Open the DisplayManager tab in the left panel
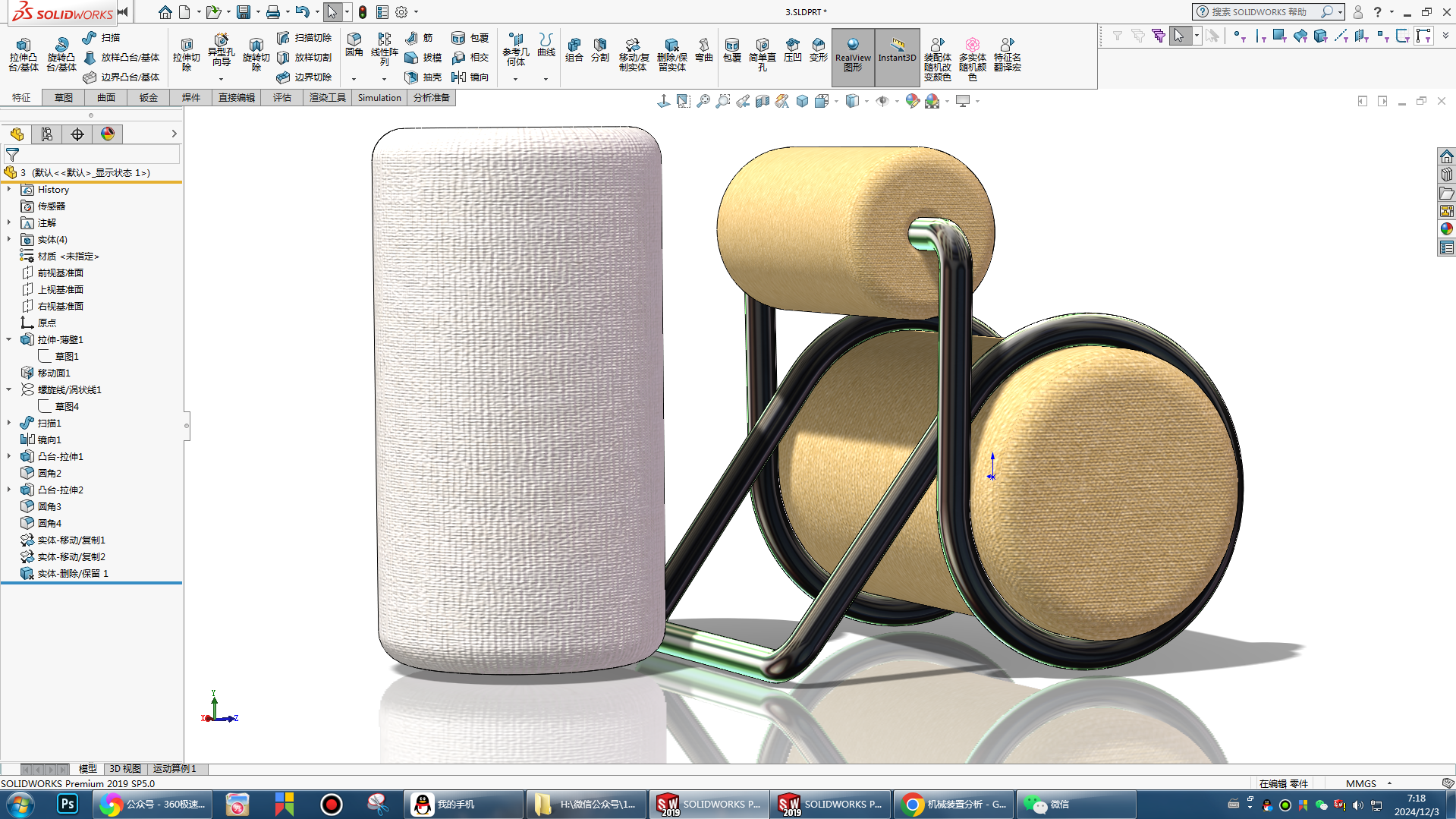1456x819 pixels. (x=108, y=134)
